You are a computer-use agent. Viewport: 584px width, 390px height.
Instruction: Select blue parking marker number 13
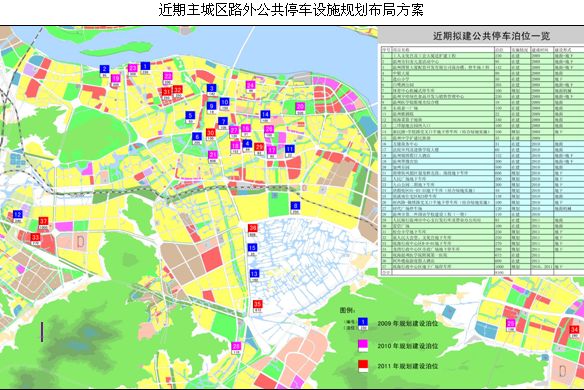click(254, 276)
